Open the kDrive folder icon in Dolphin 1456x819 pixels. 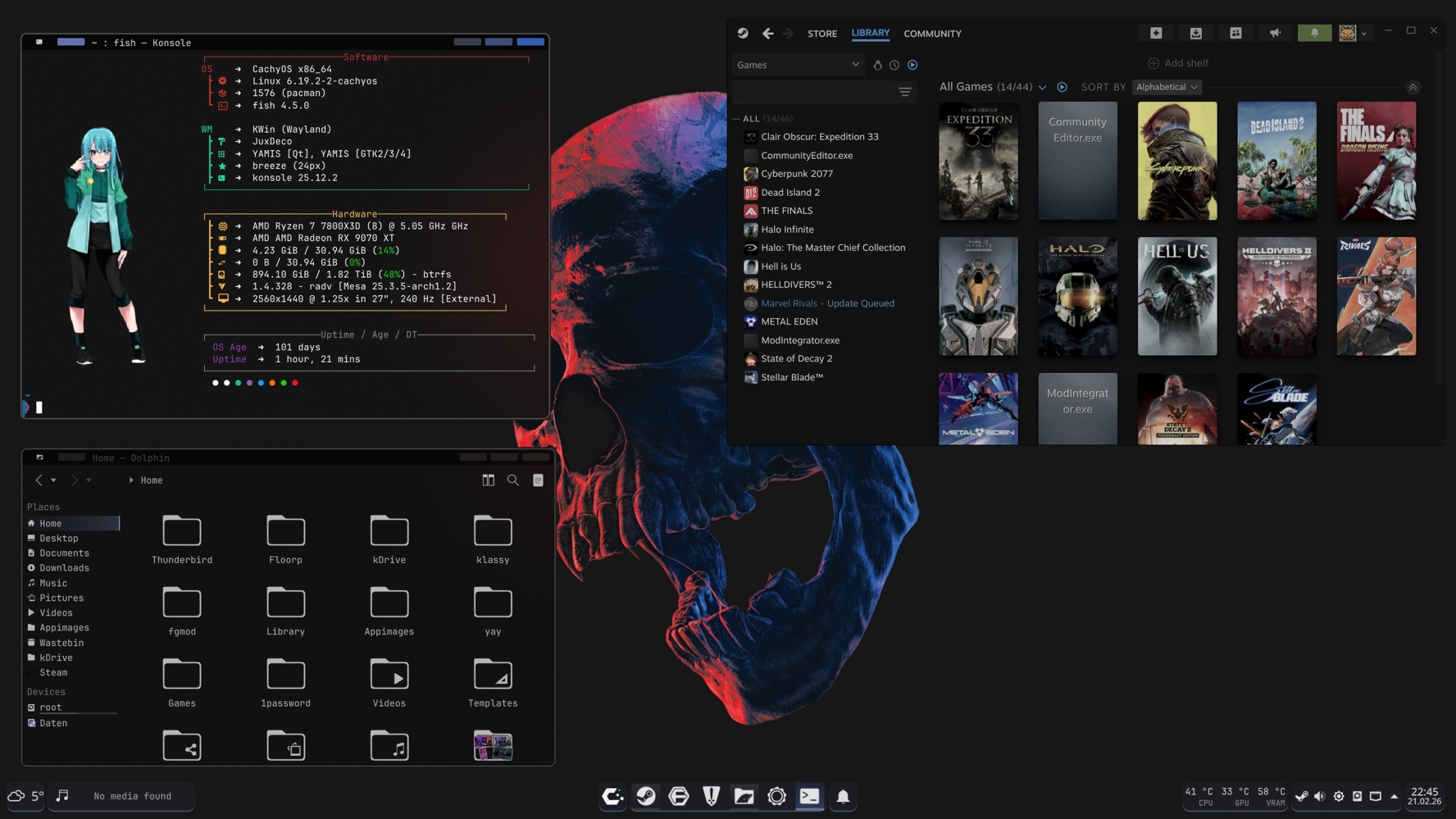tap(389, 530)
